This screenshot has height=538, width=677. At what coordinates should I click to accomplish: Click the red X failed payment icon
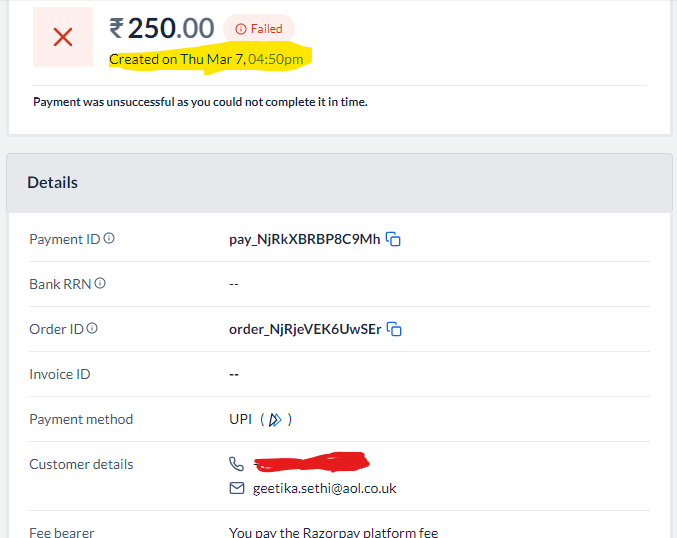(63, 37)
